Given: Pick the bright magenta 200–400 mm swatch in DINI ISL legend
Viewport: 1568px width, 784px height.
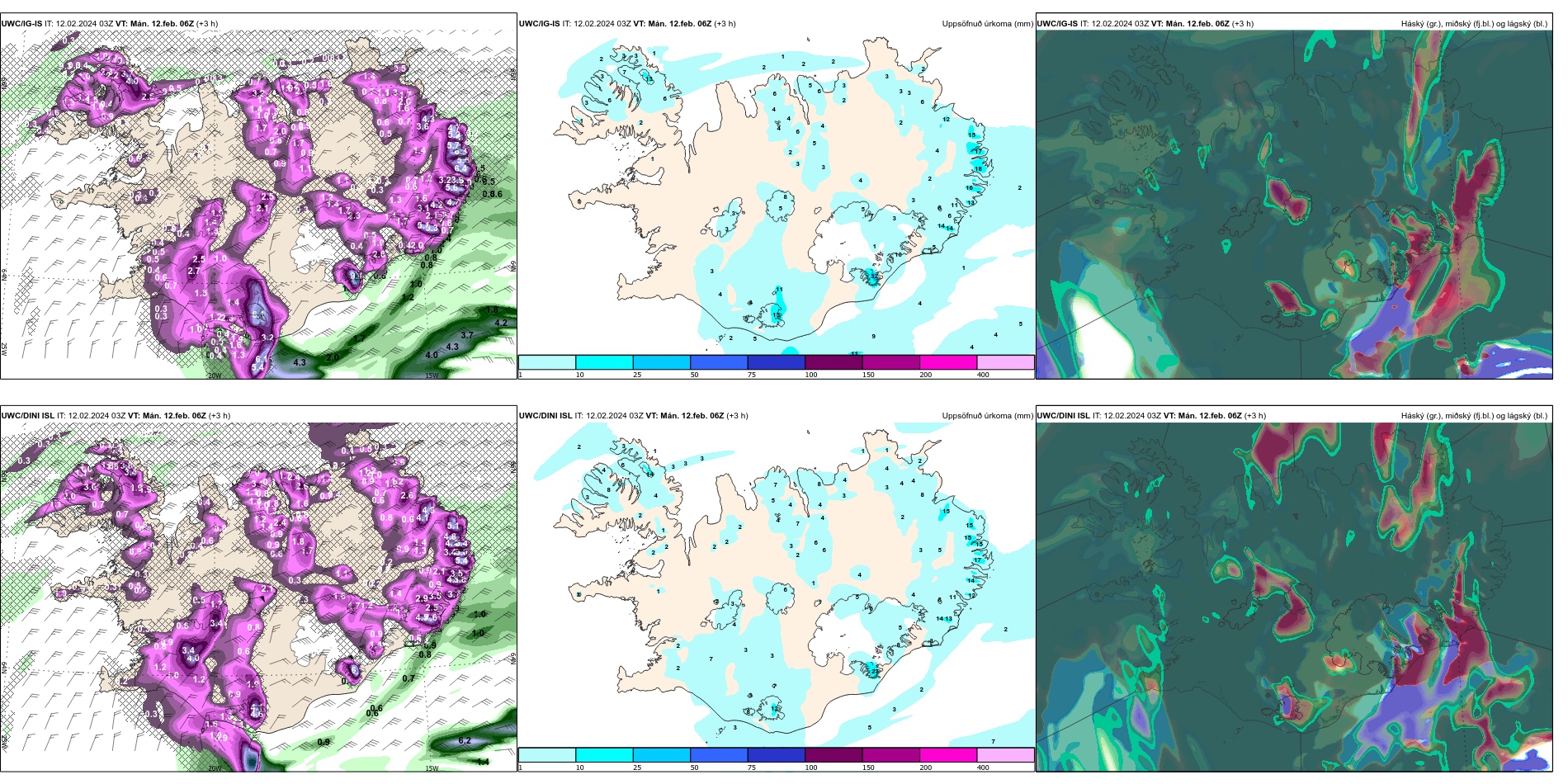Looking at the screenshot, I should [x=948, y=755].
